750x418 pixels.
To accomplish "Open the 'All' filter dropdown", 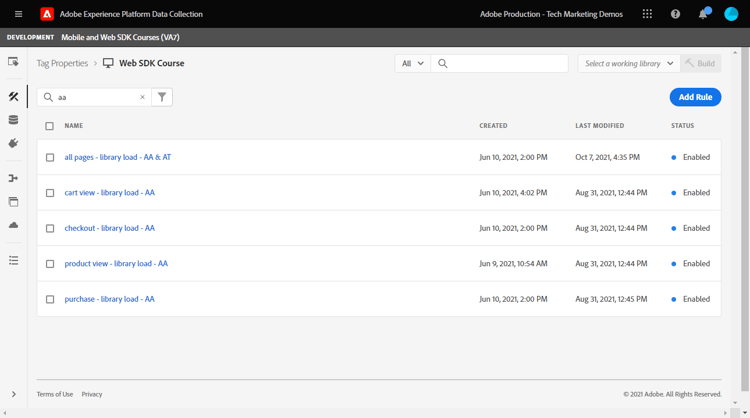I will coord(412,63).
